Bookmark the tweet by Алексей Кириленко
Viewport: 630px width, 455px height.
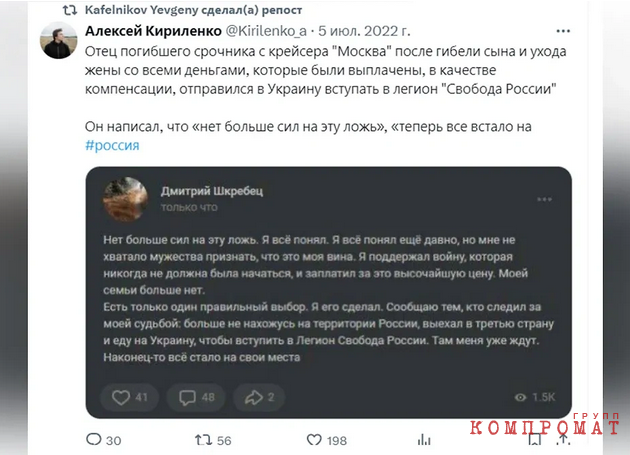point(535,440)
